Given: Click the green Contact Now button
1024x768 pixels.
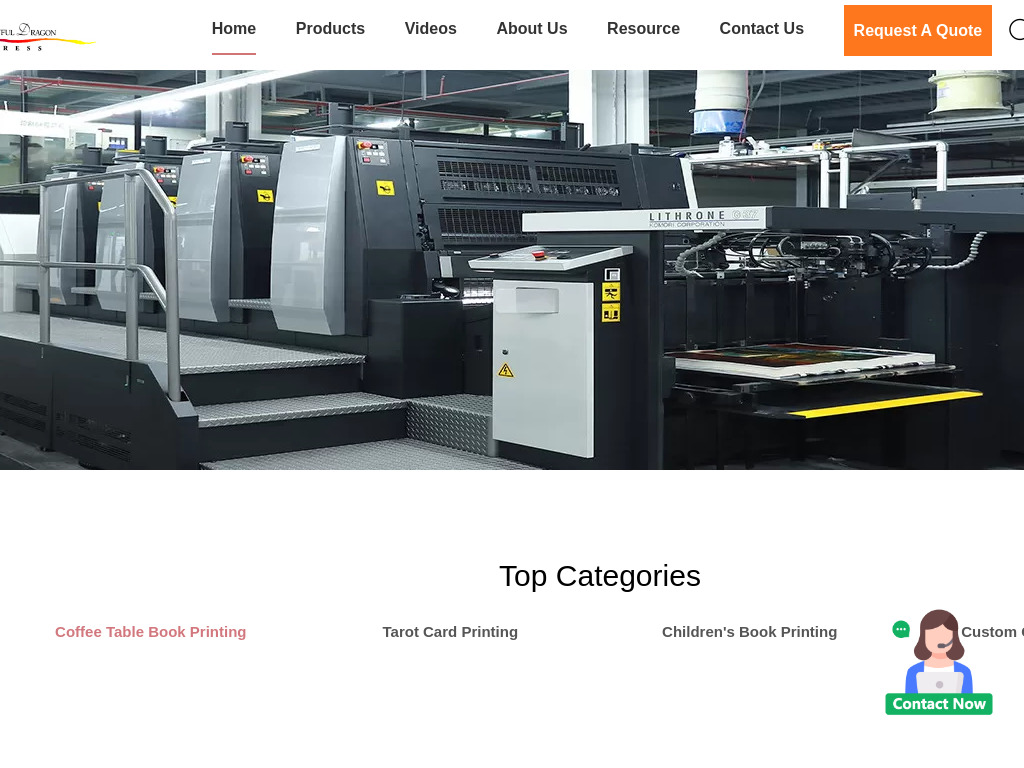Looking at the screenshot, I should pyautogui.click(x=939, y=704).
